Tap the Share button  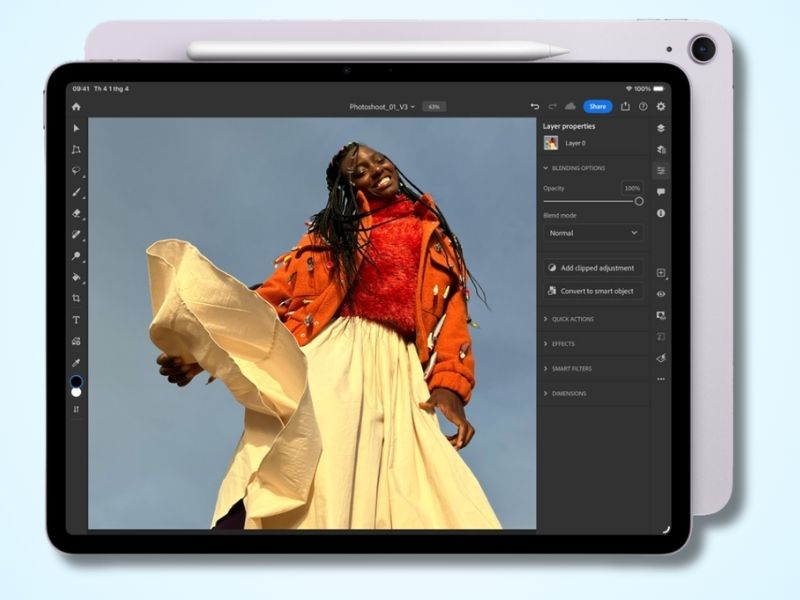[x=598, y=105]
